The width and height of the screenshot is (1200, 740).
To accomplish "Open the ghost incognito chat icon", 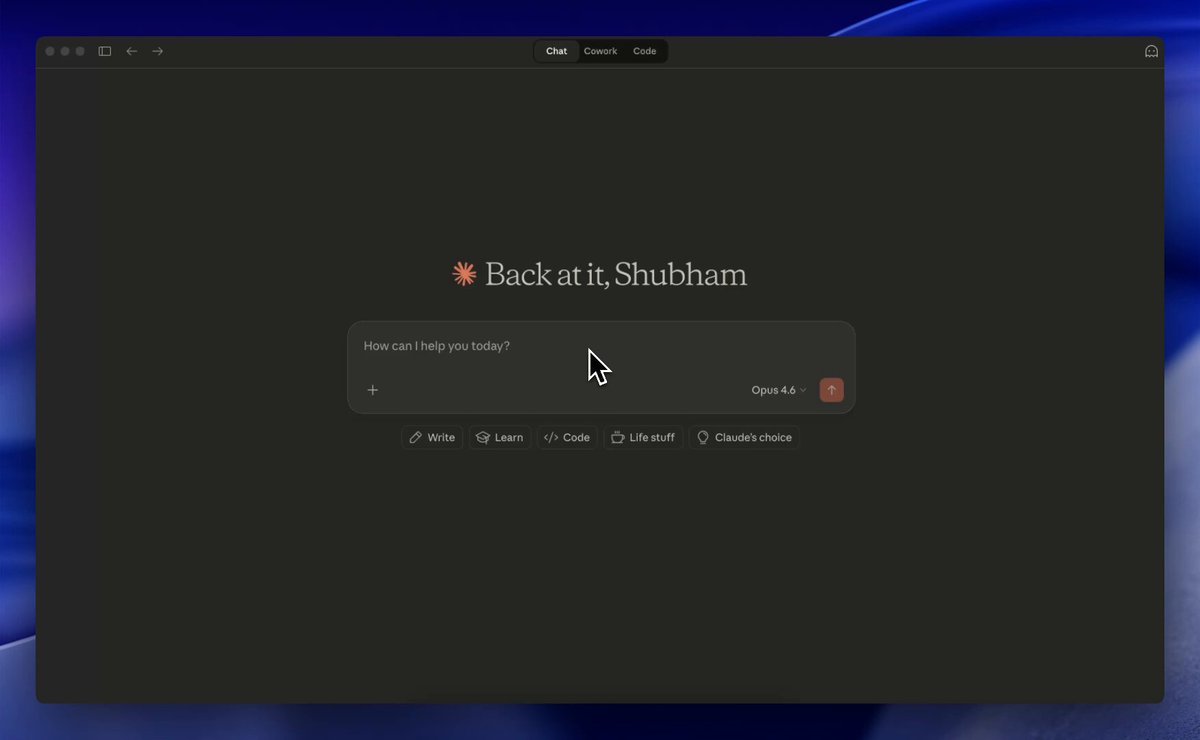I will coord(1151,51).
